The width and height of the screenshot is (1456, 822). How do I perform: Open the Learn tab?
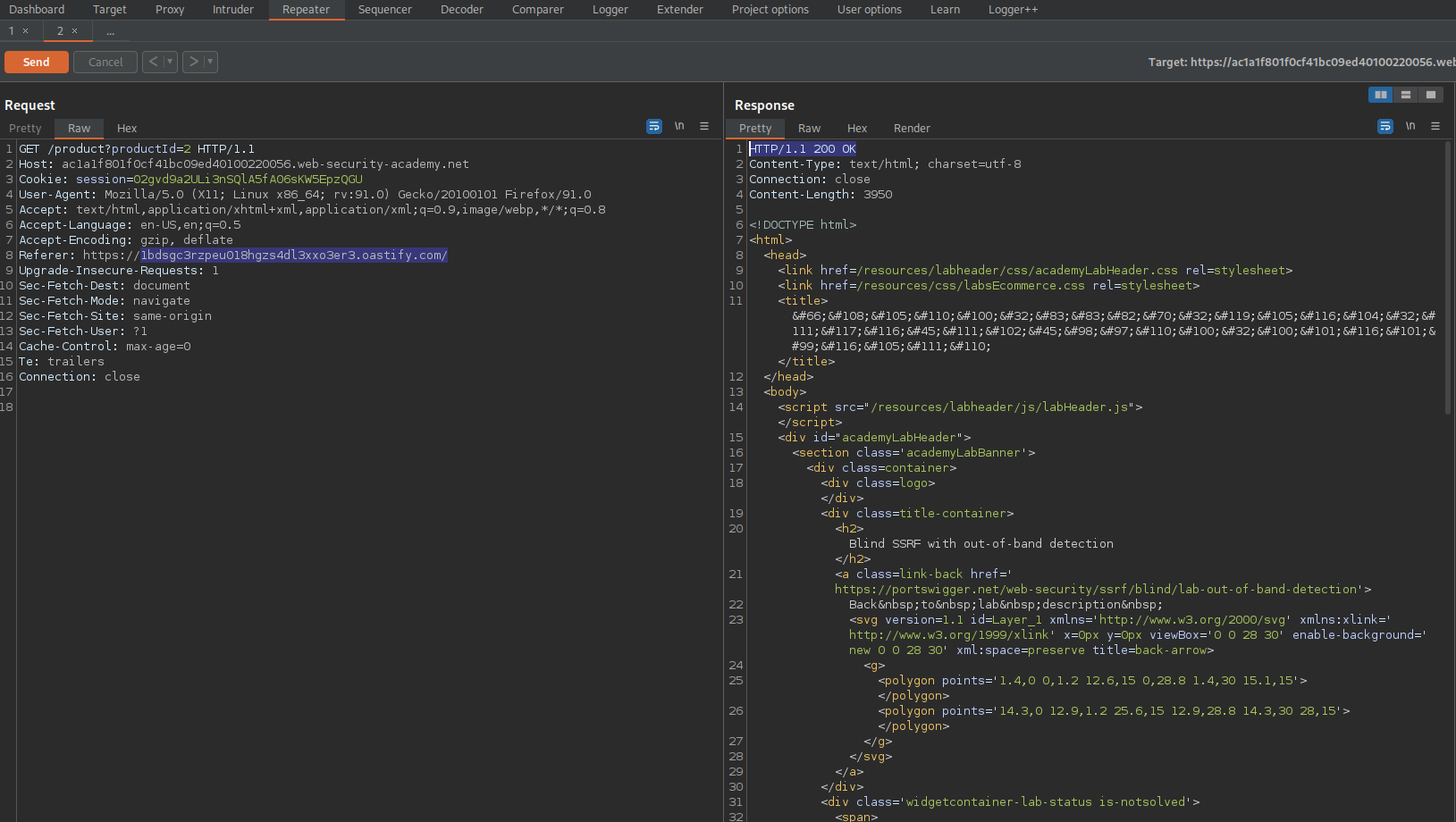pos(945,10)
